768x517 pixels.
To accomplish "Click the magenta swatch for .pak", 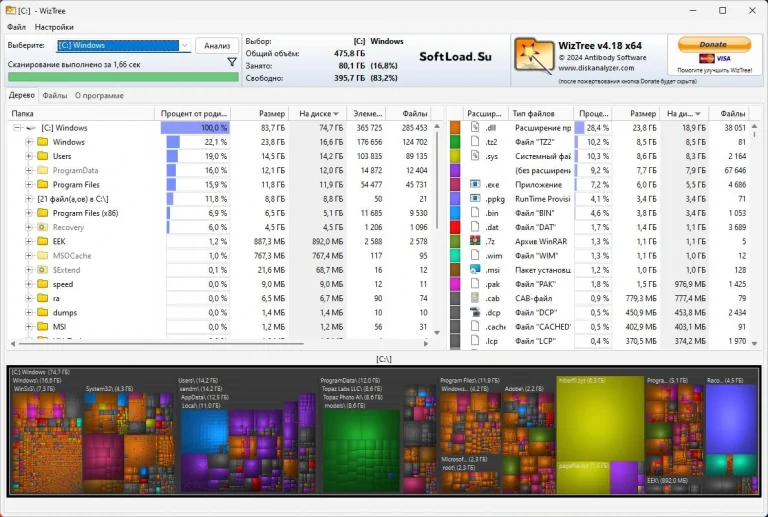I will point(455,284).
